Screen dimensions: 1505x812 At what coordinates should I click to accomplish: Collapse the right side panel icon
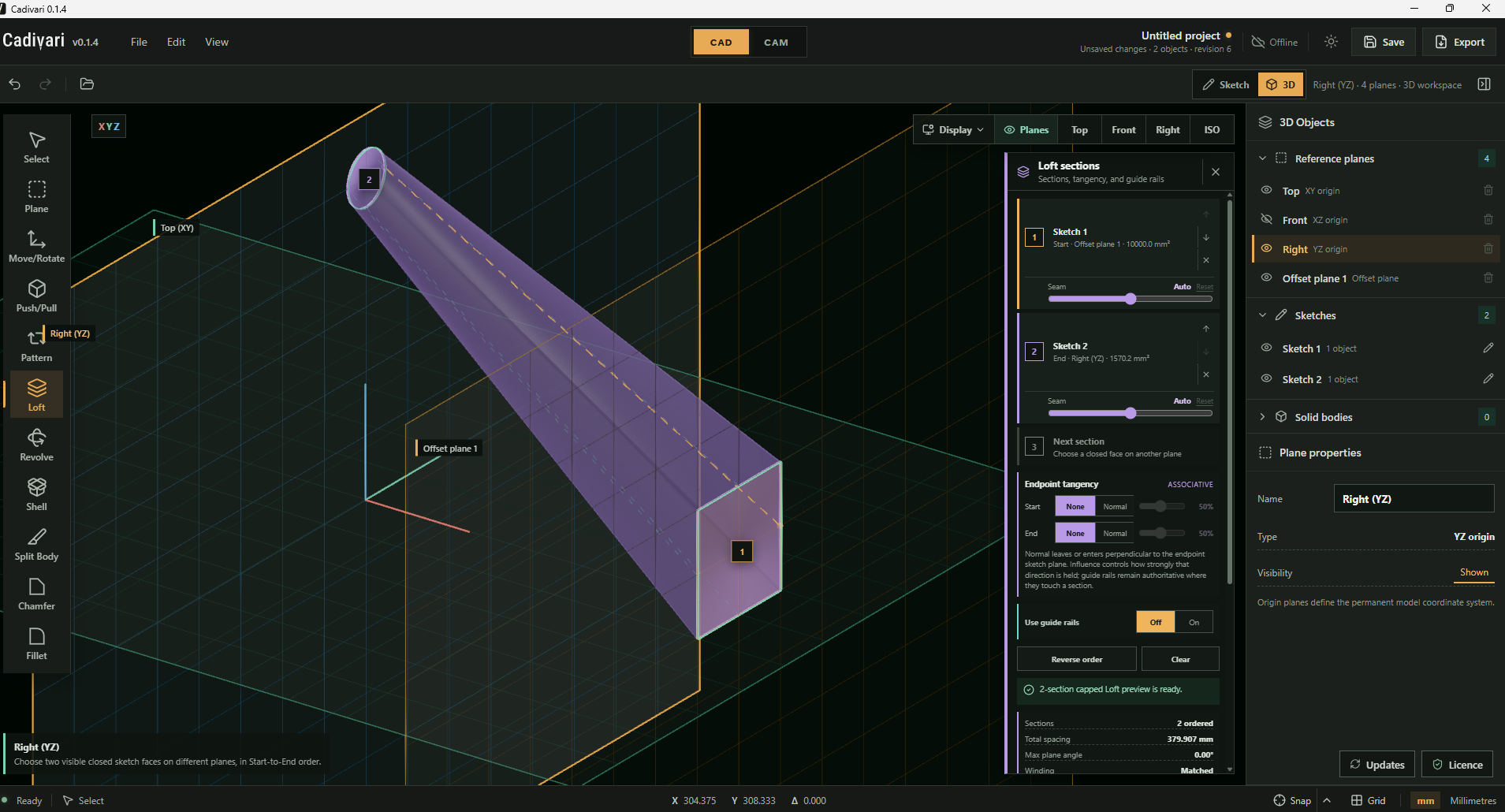1484,84
